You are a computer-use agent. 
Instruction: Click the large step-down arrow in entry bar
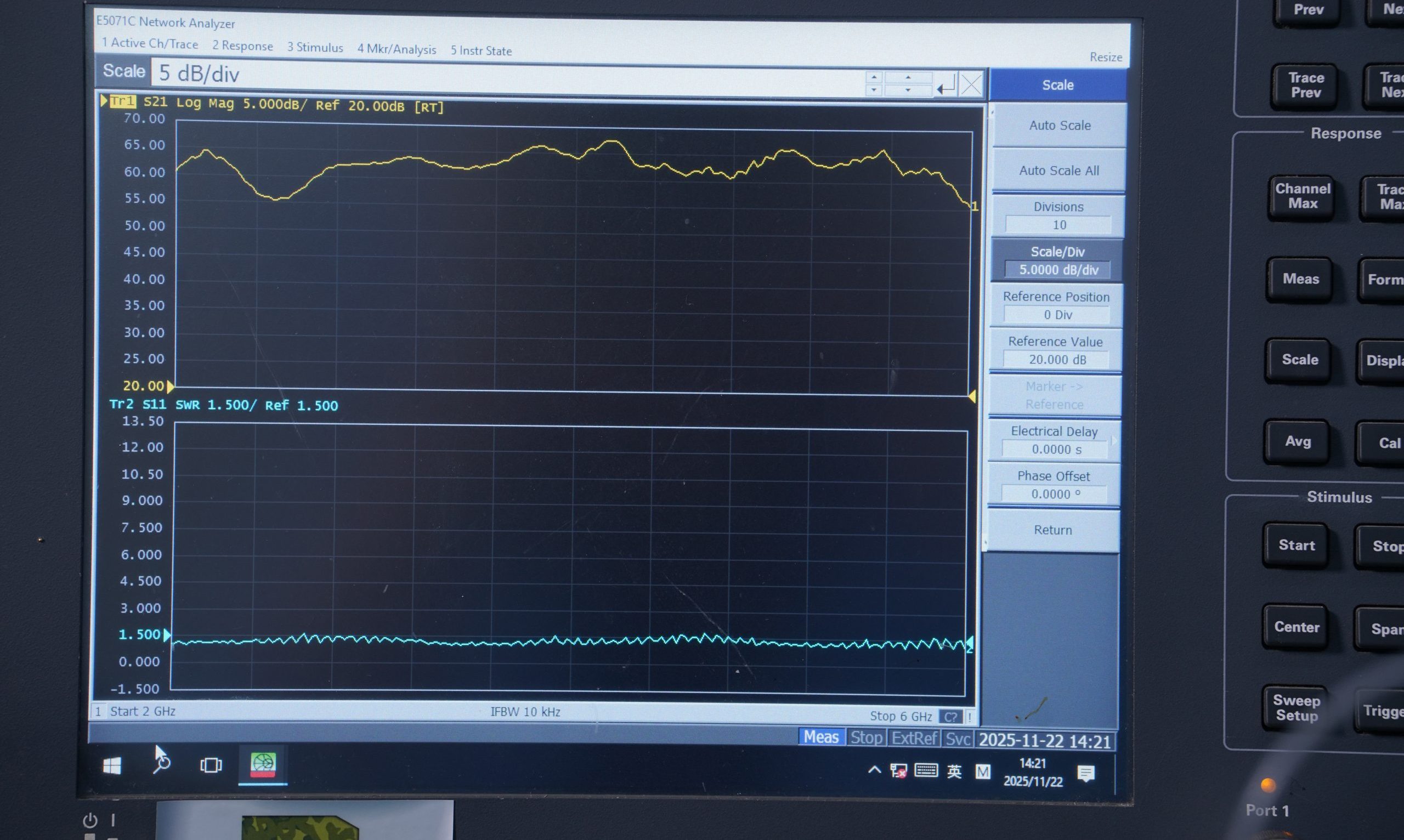(x=908, y=90)
